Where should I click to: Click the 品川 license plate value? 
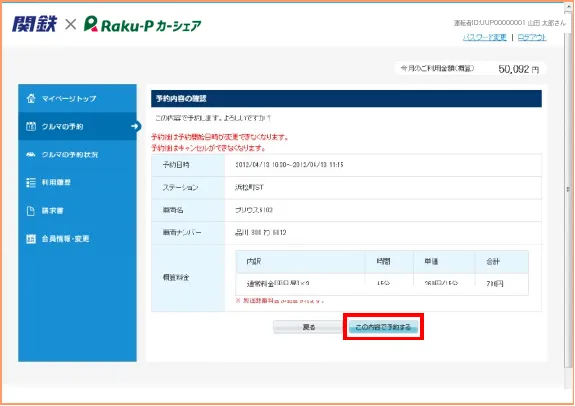261,233
